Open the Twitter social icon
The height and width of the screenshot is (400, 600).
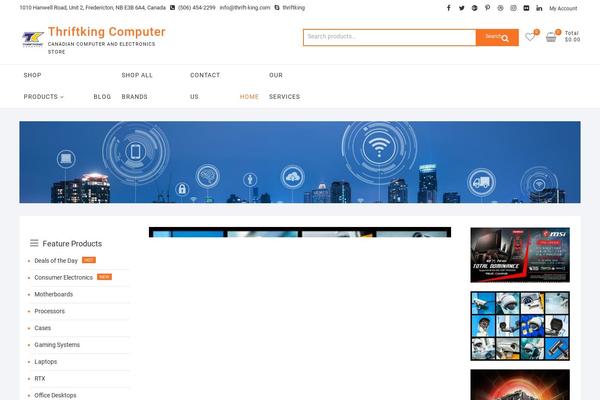[461, 8]
